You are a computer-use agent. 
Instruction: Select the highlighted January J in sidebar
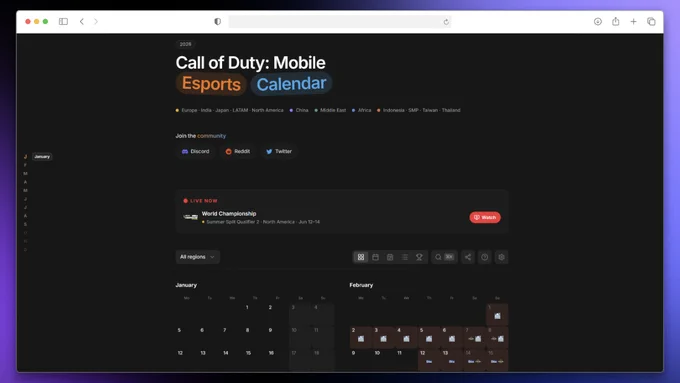tap(25, 157)
